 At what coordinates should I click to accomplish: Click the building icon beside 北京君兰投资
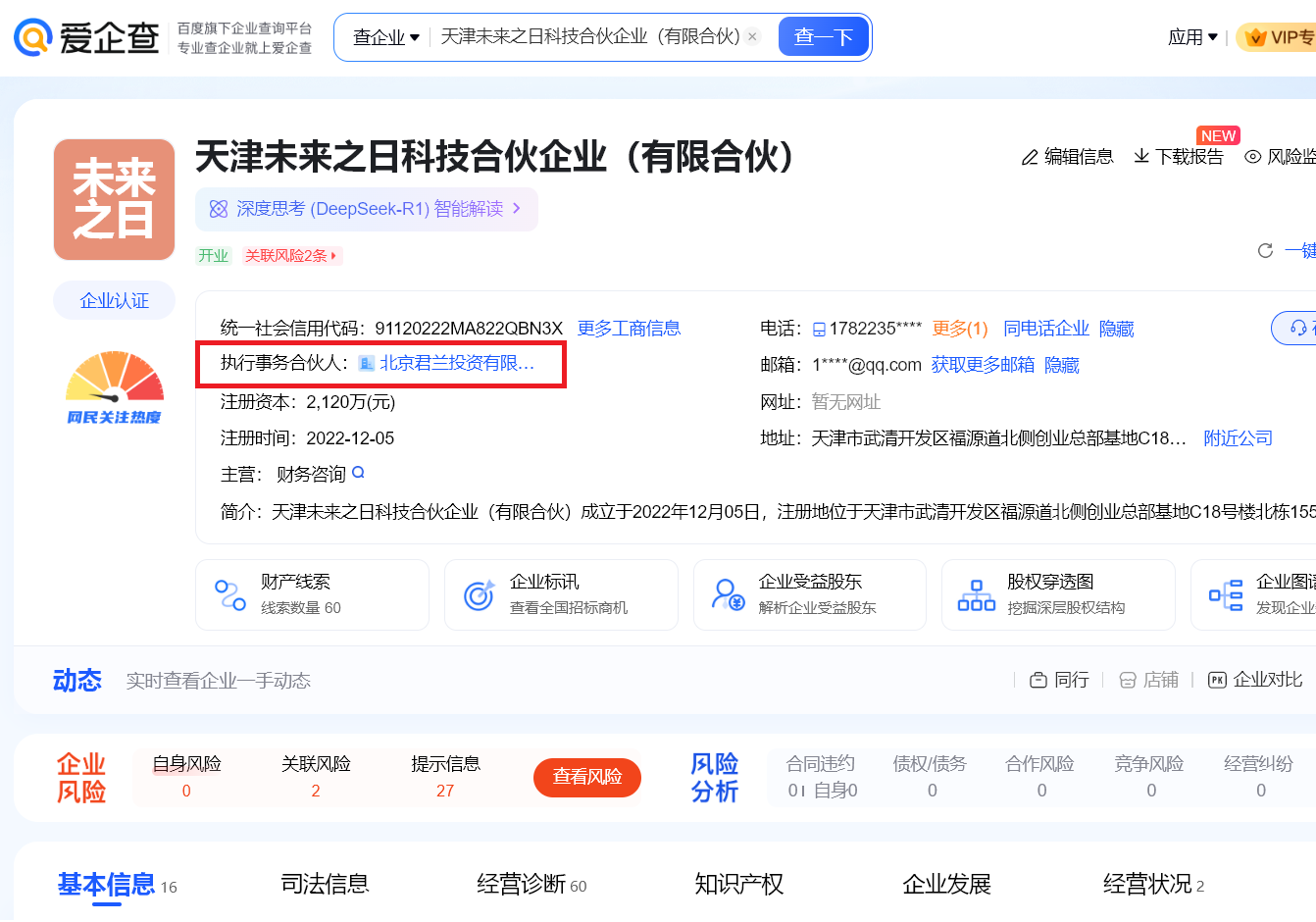367,363
